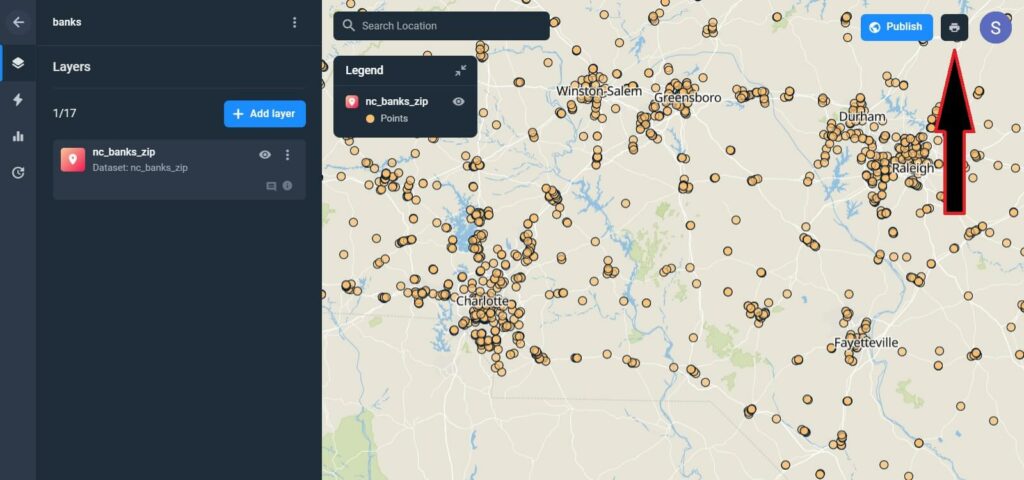Click the Dataset: nc_banks_zip text
The image size is (1024, 480).
click(x=140, y=168)
